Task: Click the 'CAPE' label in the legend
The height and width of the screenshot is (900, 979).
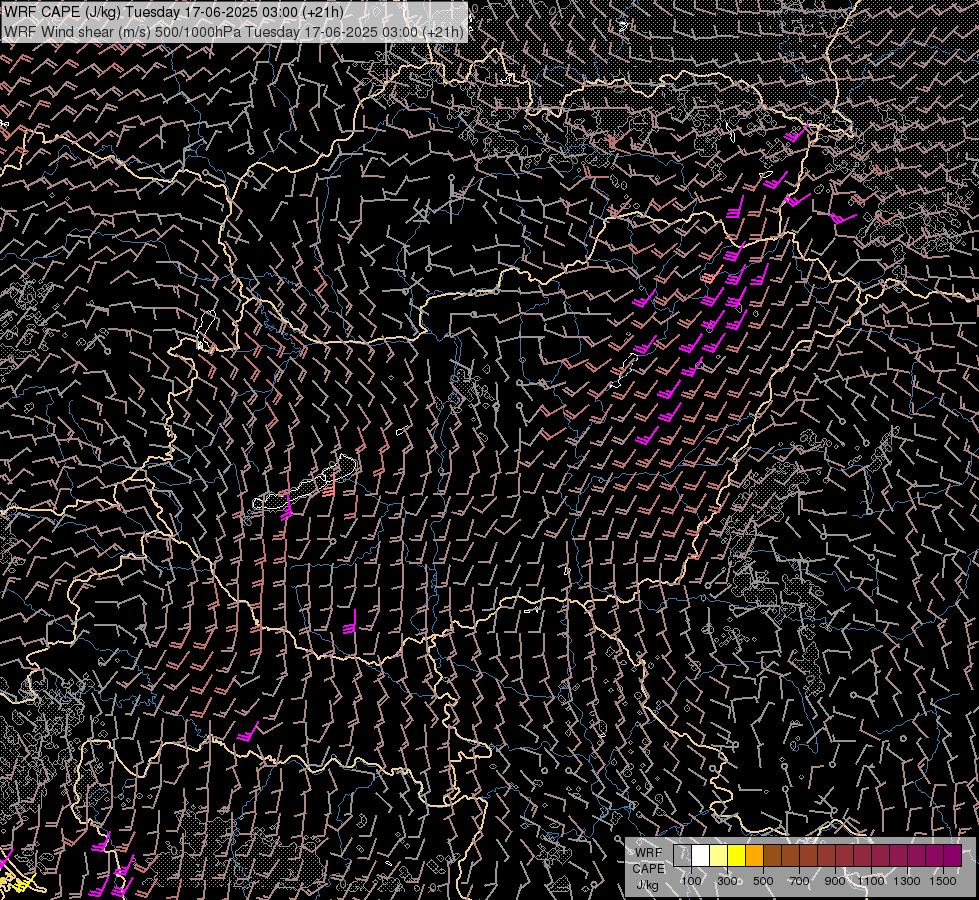Action: [x=648, y=869]
